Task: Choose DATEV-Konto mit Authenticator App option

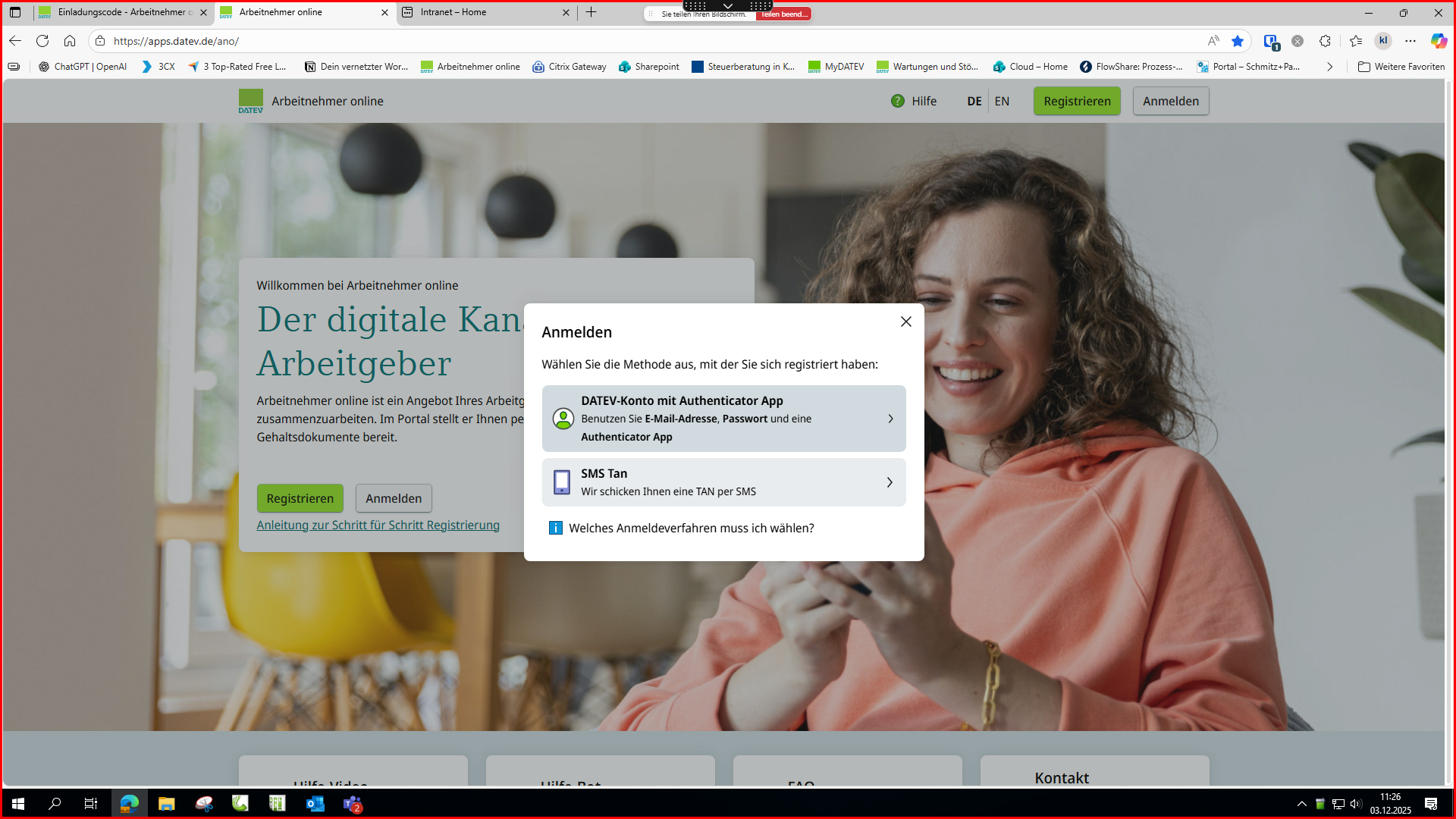Action: (723, 419)
